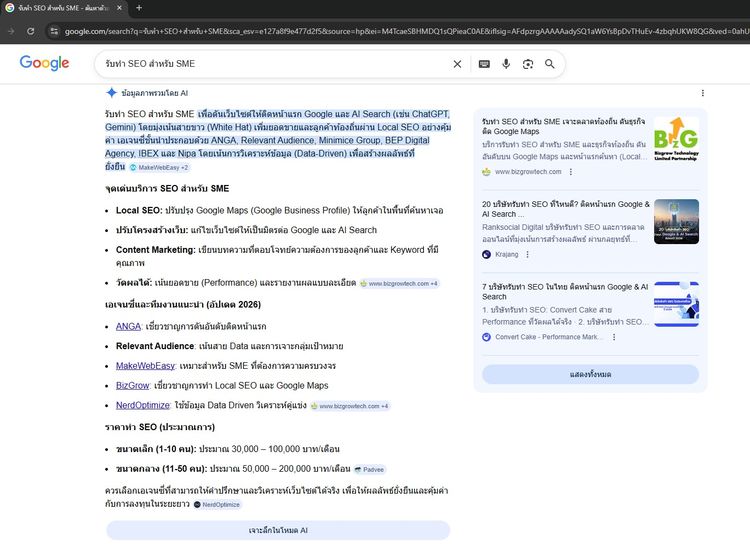Click the Krajang favicon icon
The image size is (750, 550).
click(x=486, y=254)
